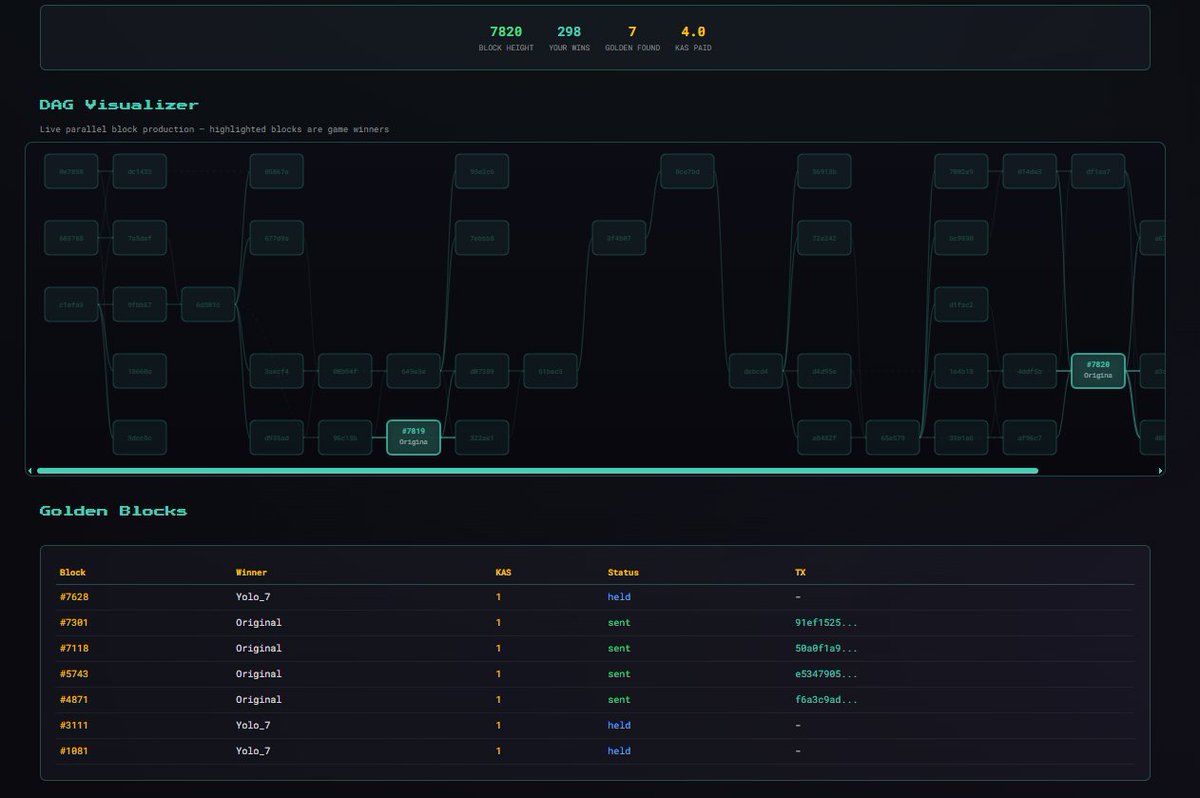
Task: Click the Golden Blocks heading
Action: tap(113, 510)
